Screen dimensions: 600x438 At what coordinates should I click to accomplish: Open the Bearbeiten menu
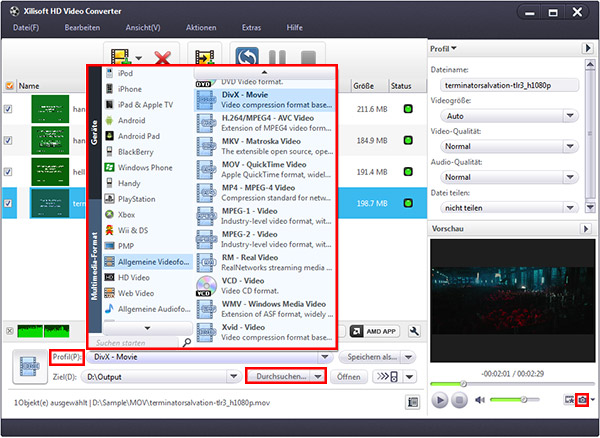[82, 28]
